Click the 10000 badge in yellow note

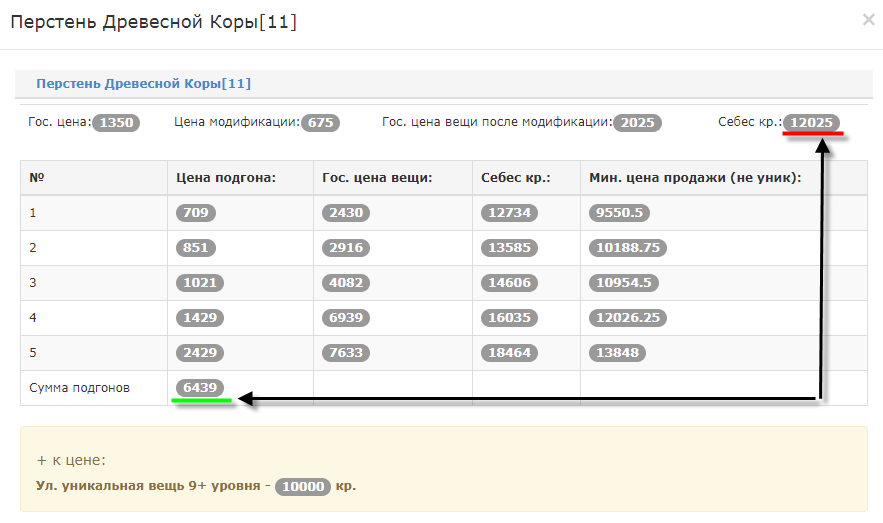coord(302,487)
